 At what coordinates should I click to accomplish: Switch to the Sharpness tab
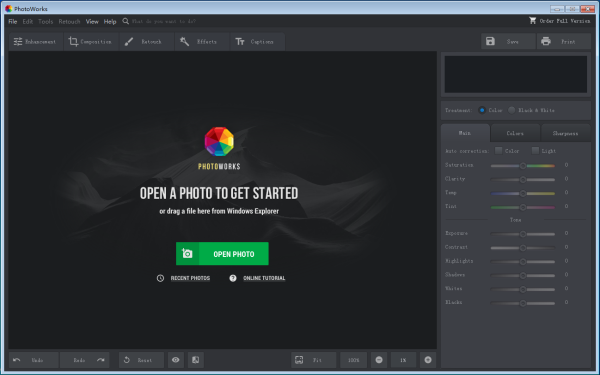565,134
